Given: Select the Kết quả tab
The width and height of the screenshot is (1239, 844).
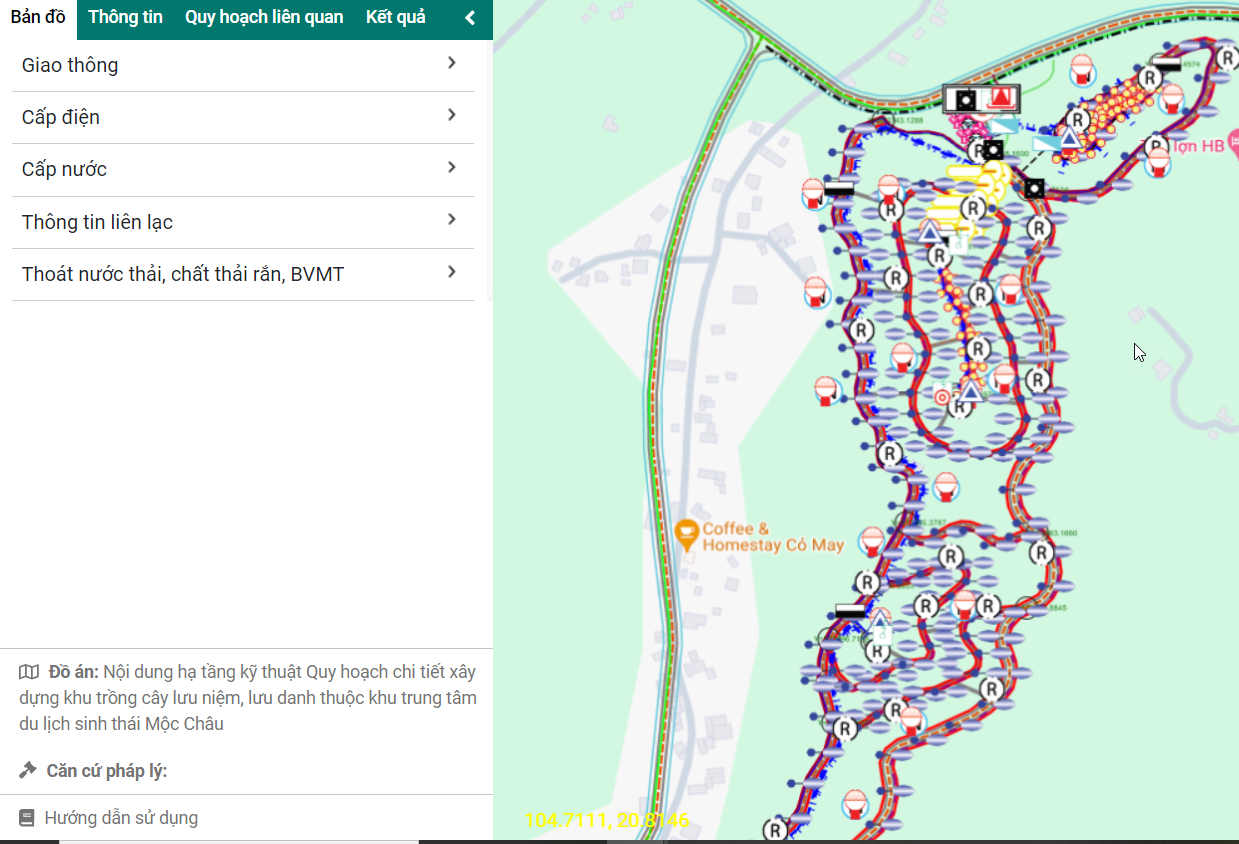Looking at the screenshot, I should pos(395,18).
